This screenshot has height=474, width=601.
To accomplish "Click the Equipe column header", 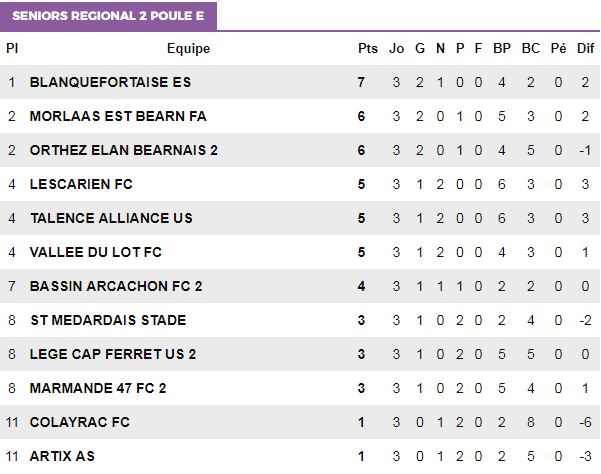I will click(x=188, y=49).
